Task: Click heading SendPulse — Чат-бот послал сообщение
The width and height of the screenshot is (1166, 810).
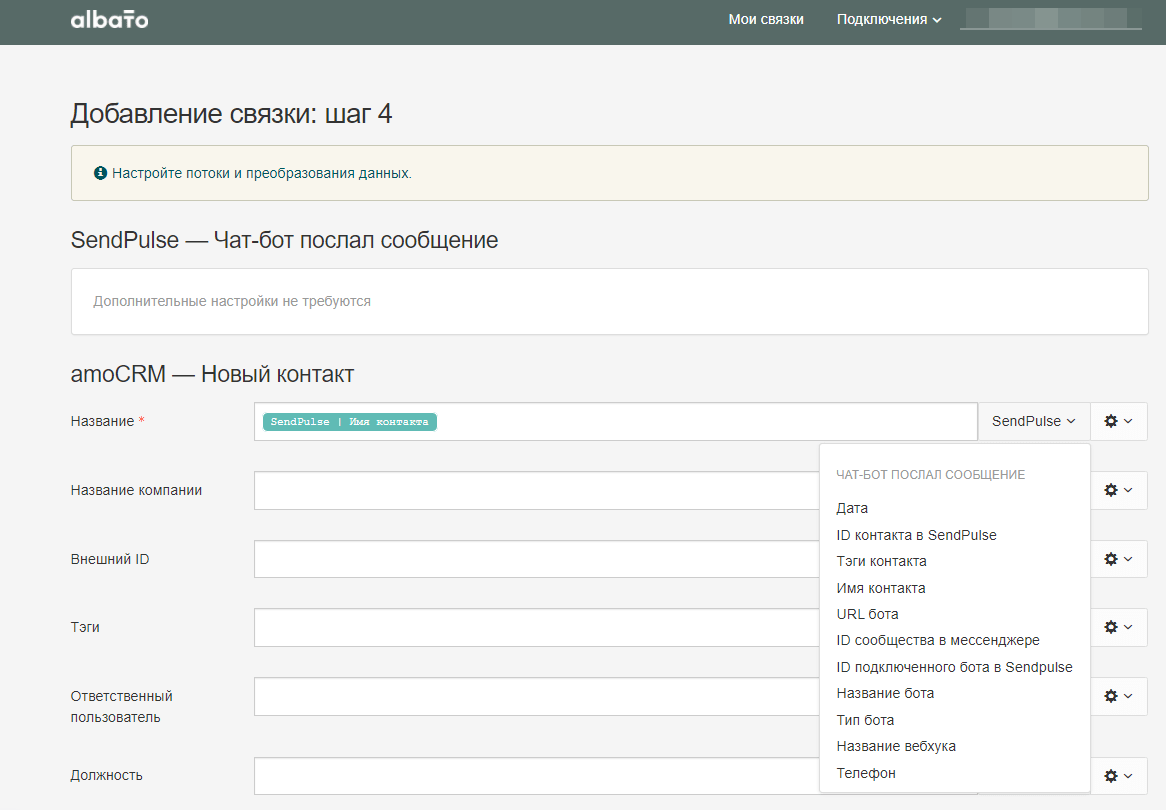Action: pos(284,240)
